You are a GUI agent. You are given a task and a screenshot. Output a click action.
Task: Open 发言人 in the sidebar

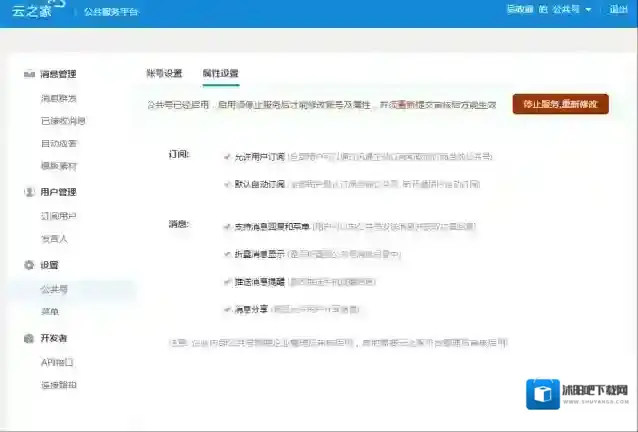[54, 239]
